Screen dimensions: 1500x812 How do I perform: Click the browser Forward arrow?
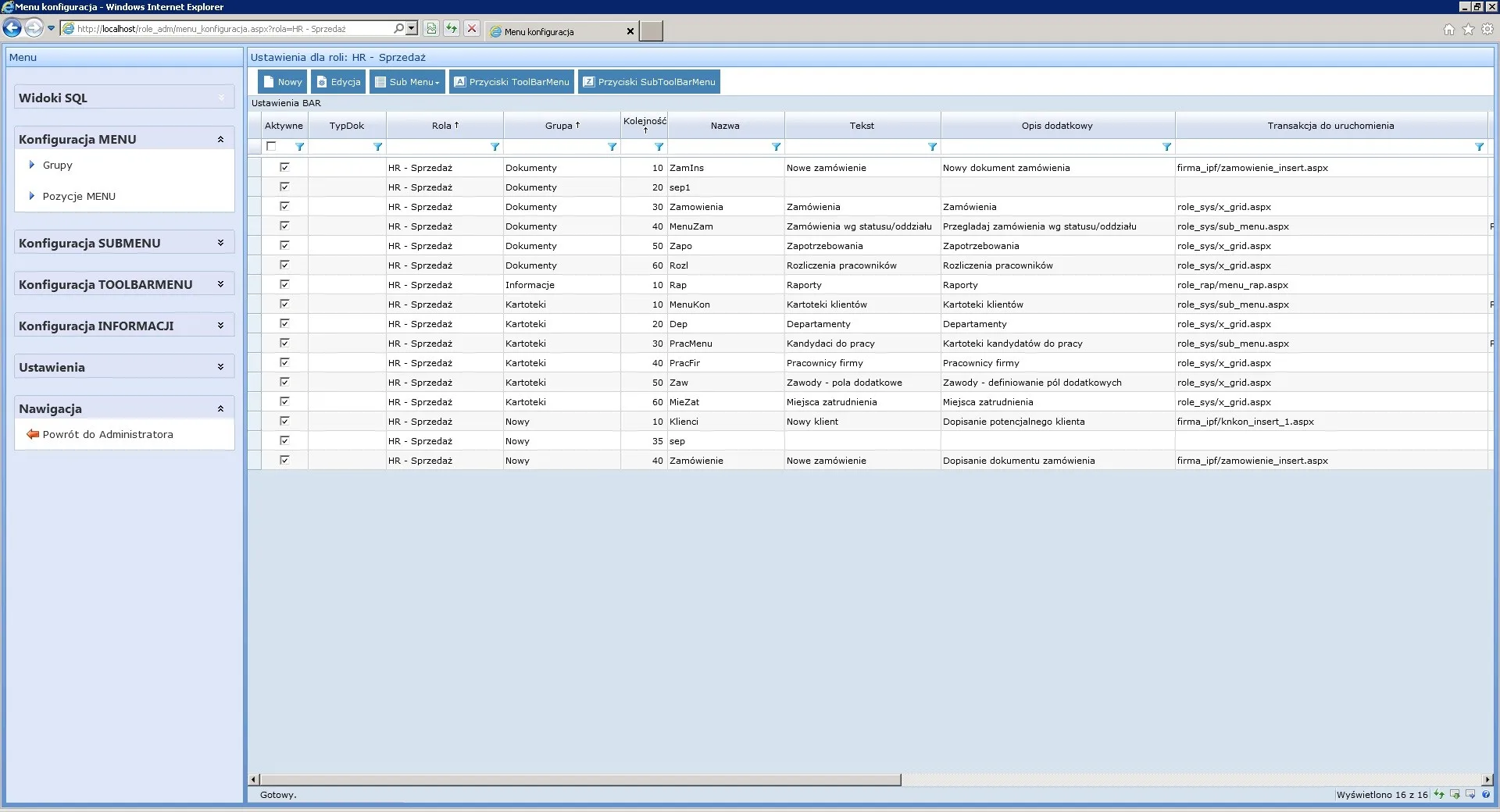point(34,29)
